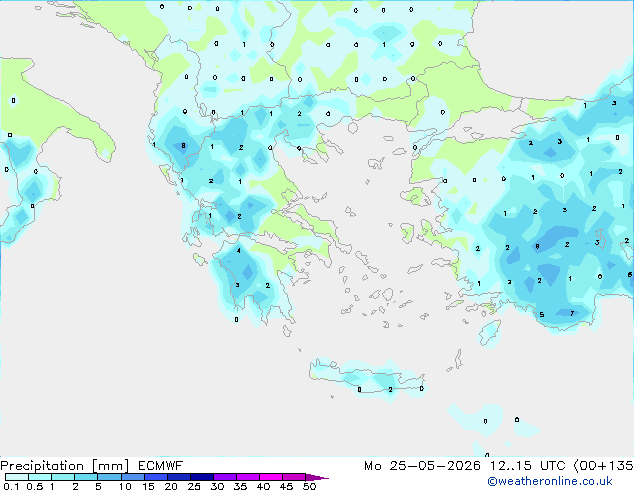The width and height of the screenshot is (634, 490).
Task: Click the '(00+135' forecast offset text
Action: coord(603,466)
